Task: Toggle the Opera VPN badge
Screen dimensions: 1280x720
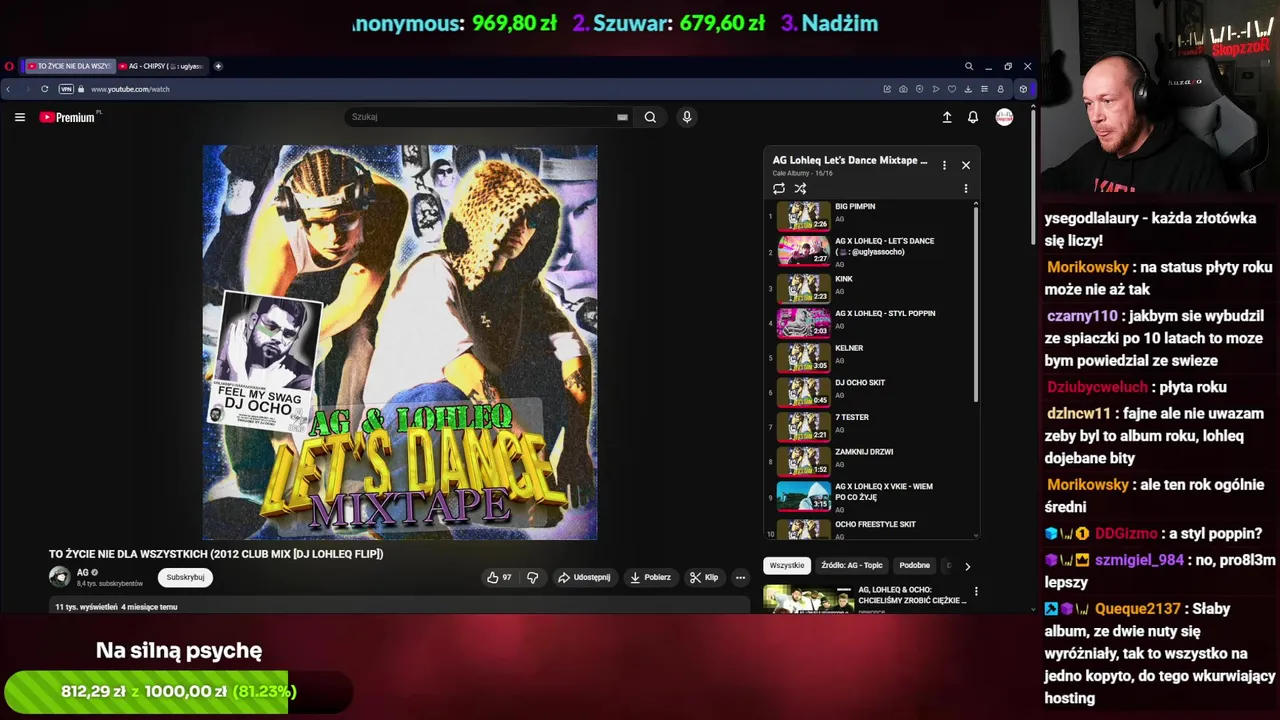Action: click(x=66, y=89)
